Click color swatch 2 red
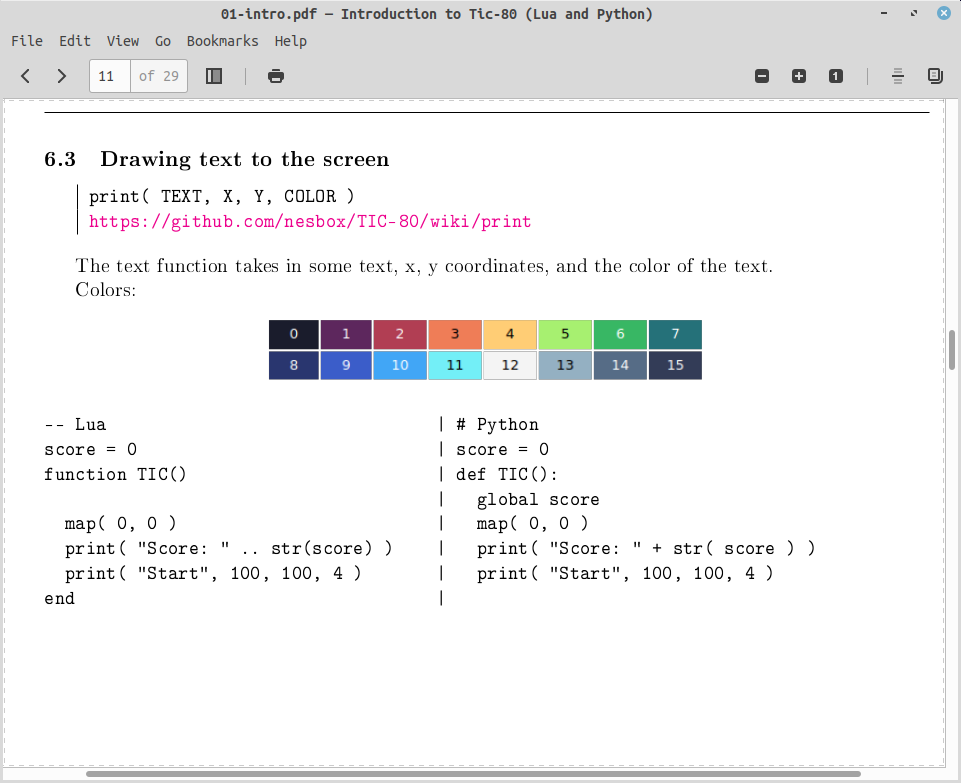This screenshot has width=961, height=783. [x=400, y=334]
